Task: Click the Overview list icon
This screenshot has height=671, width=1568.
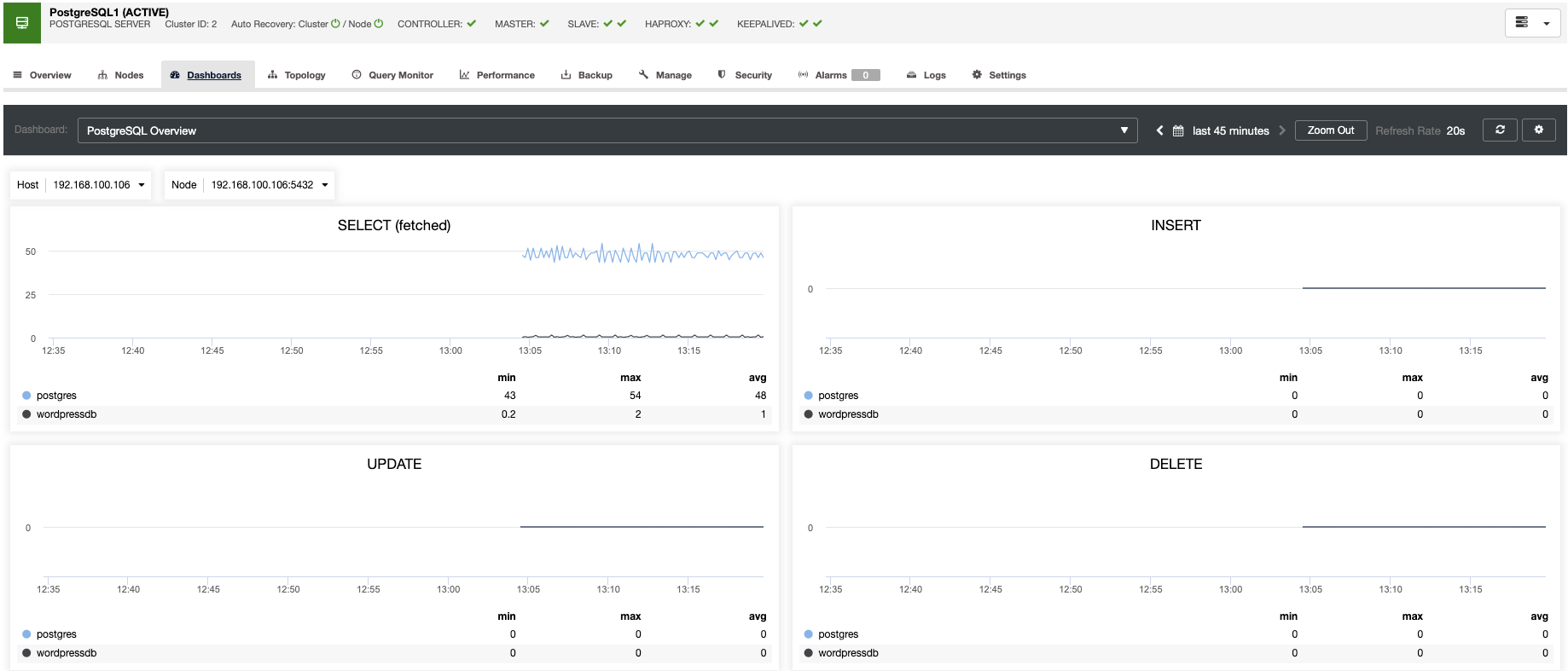Action: click(17, 75)
